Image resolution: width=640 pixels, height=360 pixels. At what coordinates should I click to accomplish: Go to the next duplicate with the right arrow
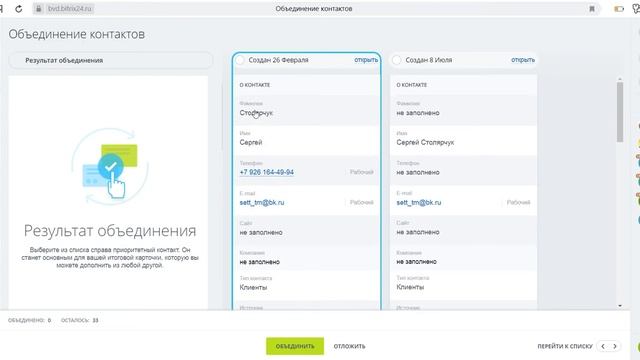point(615,346)
